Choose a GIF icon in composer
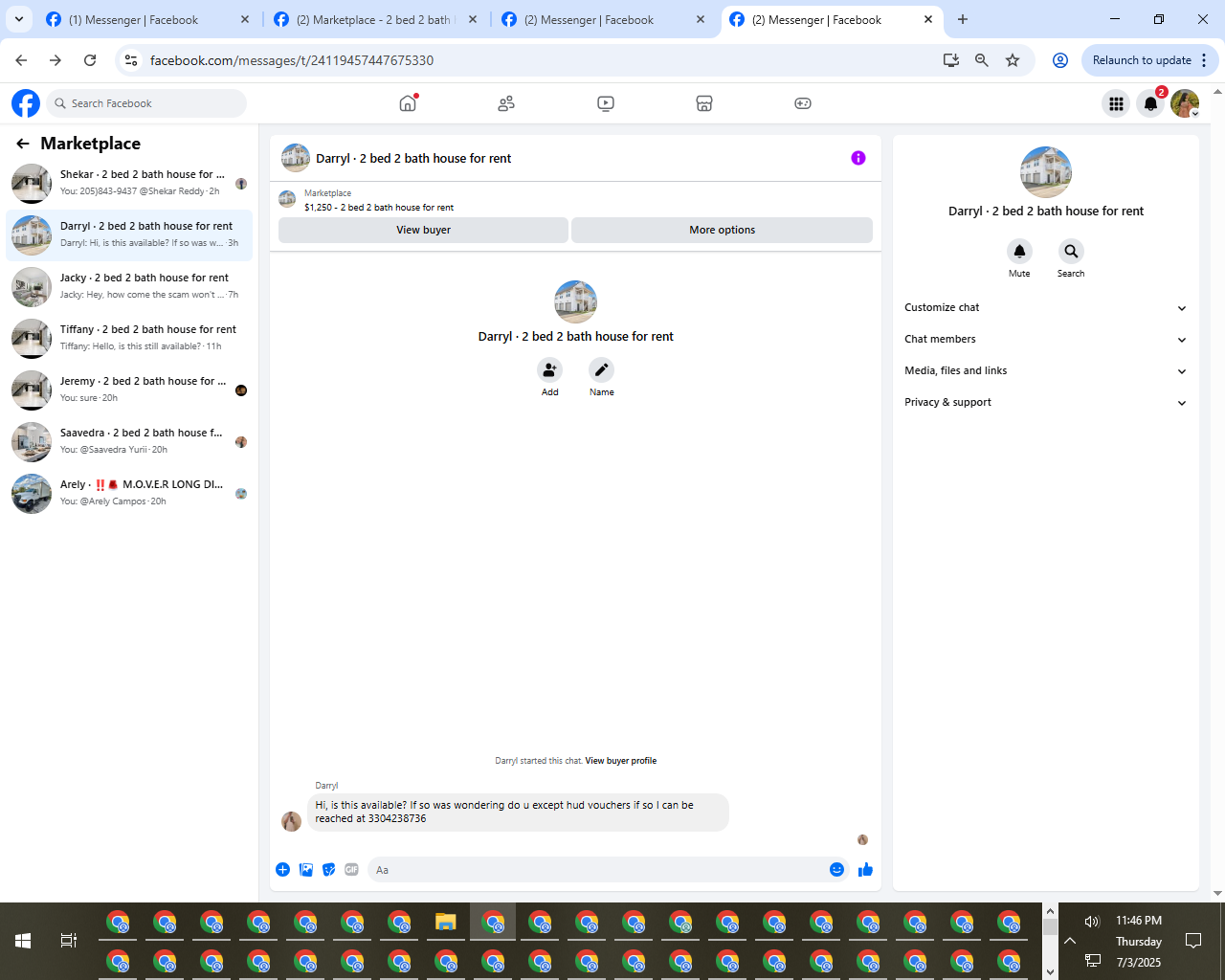Viewport: 1225px width, 980px height. (352, 870)
